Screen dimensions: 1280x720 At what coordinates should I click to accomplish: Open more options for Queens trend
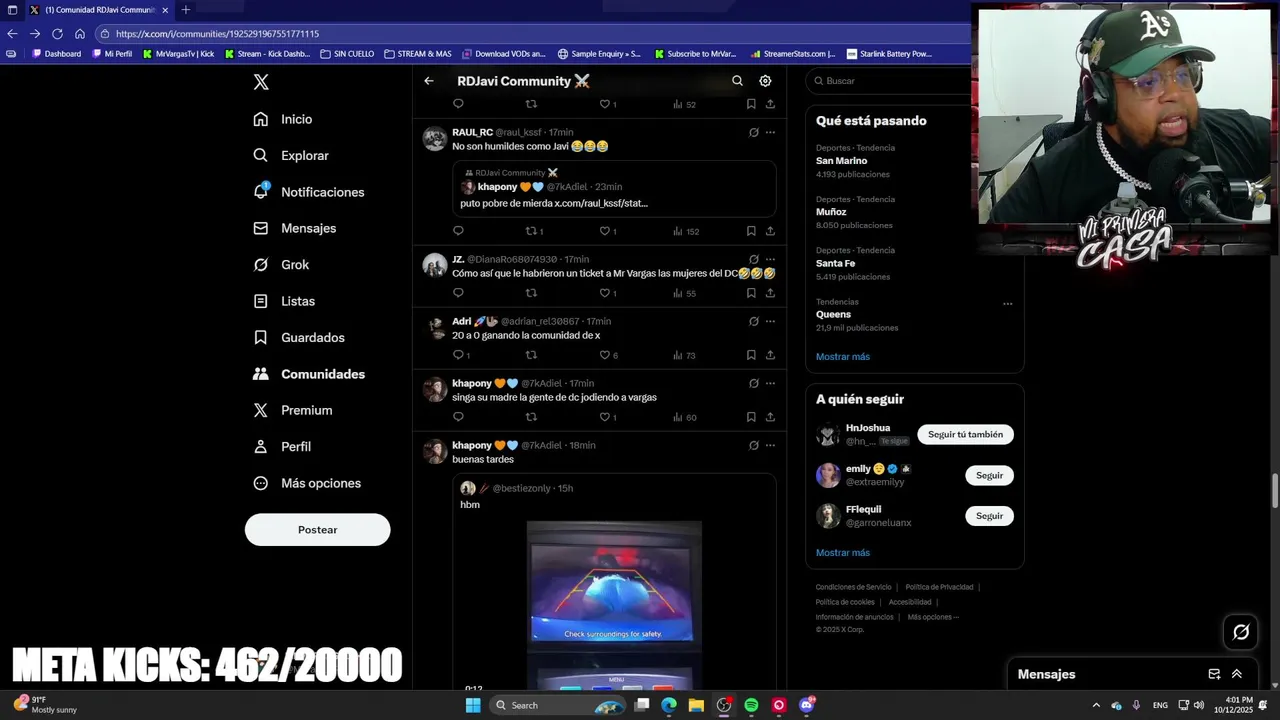coord(1007,303)
